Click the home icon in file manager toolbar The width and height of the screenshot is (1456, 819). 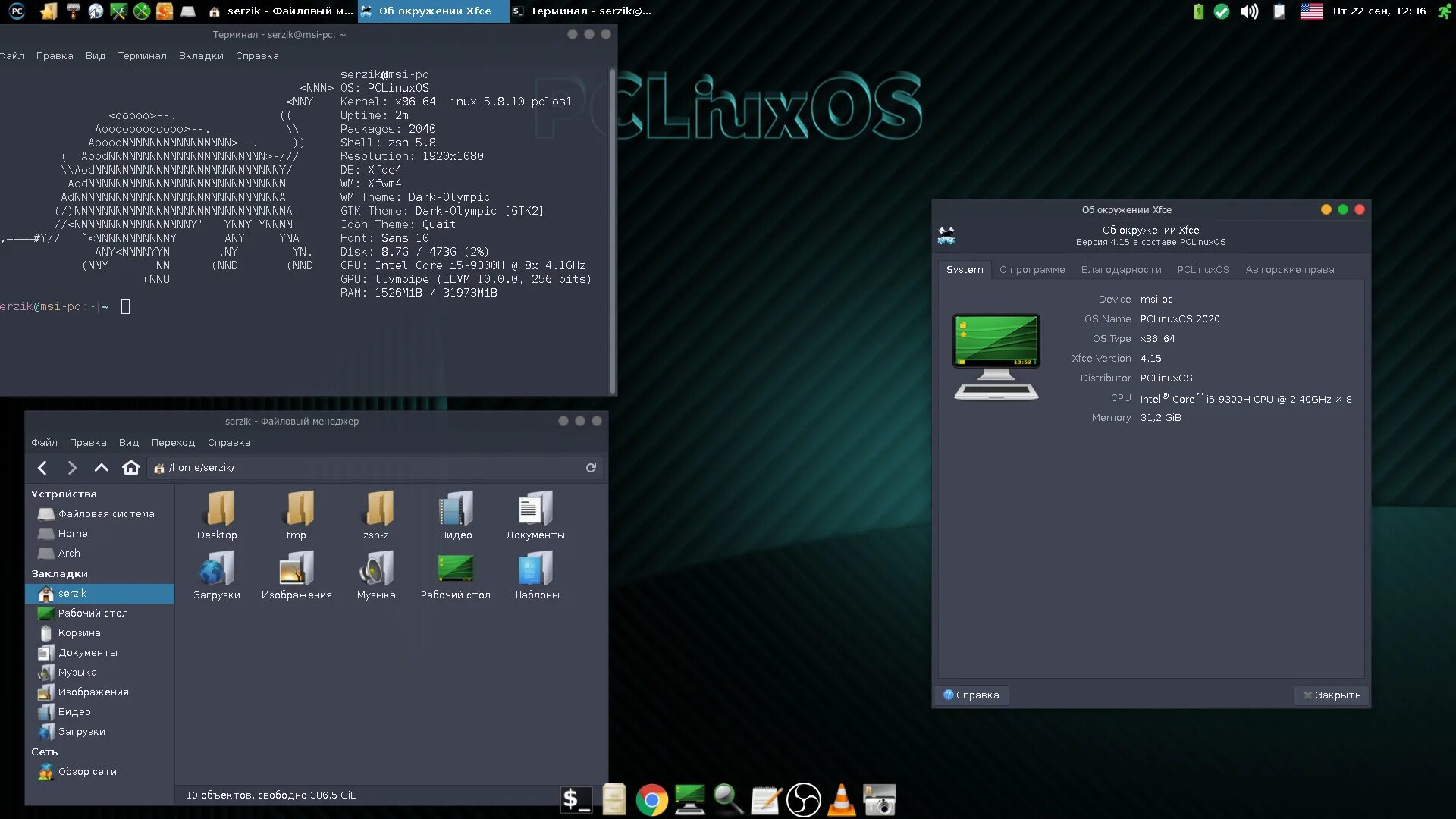click(130, 468)
